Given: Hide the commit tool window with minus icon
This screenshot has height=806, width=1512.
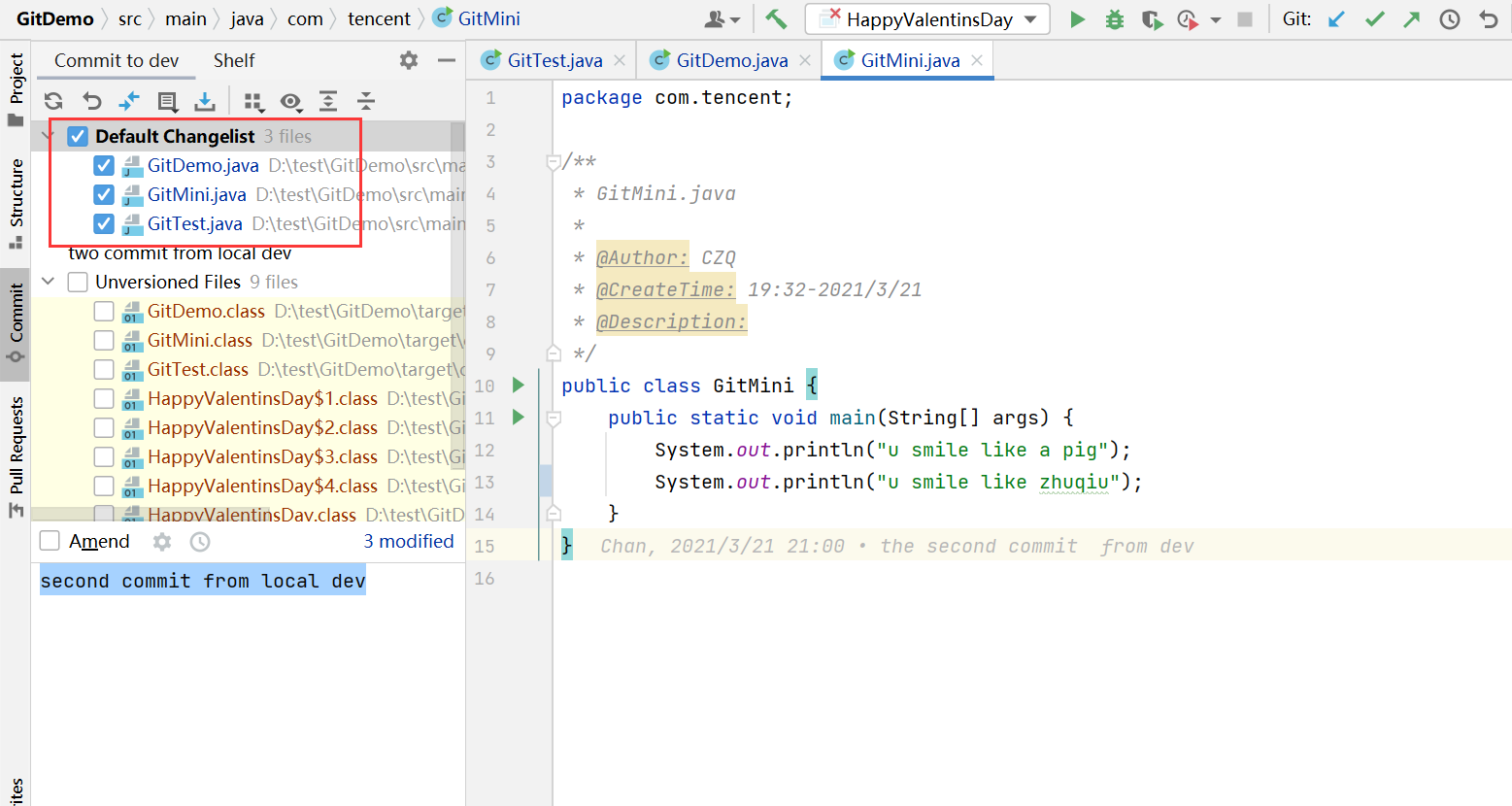Looking at the screenshot, I should 447,60.
